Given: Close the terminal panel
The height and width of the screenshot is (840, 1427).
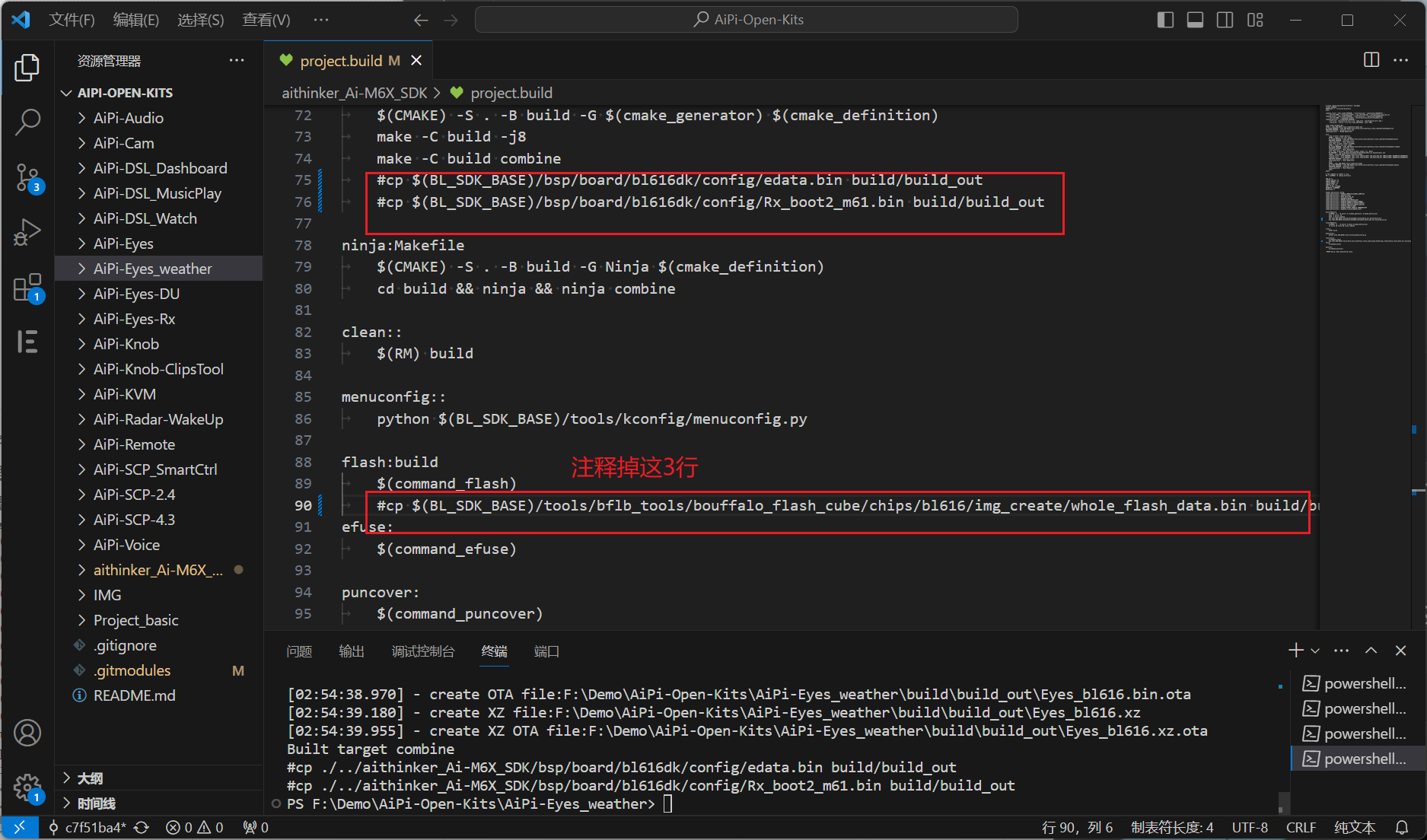Looking at the screenshot, I should (1400, 651).
